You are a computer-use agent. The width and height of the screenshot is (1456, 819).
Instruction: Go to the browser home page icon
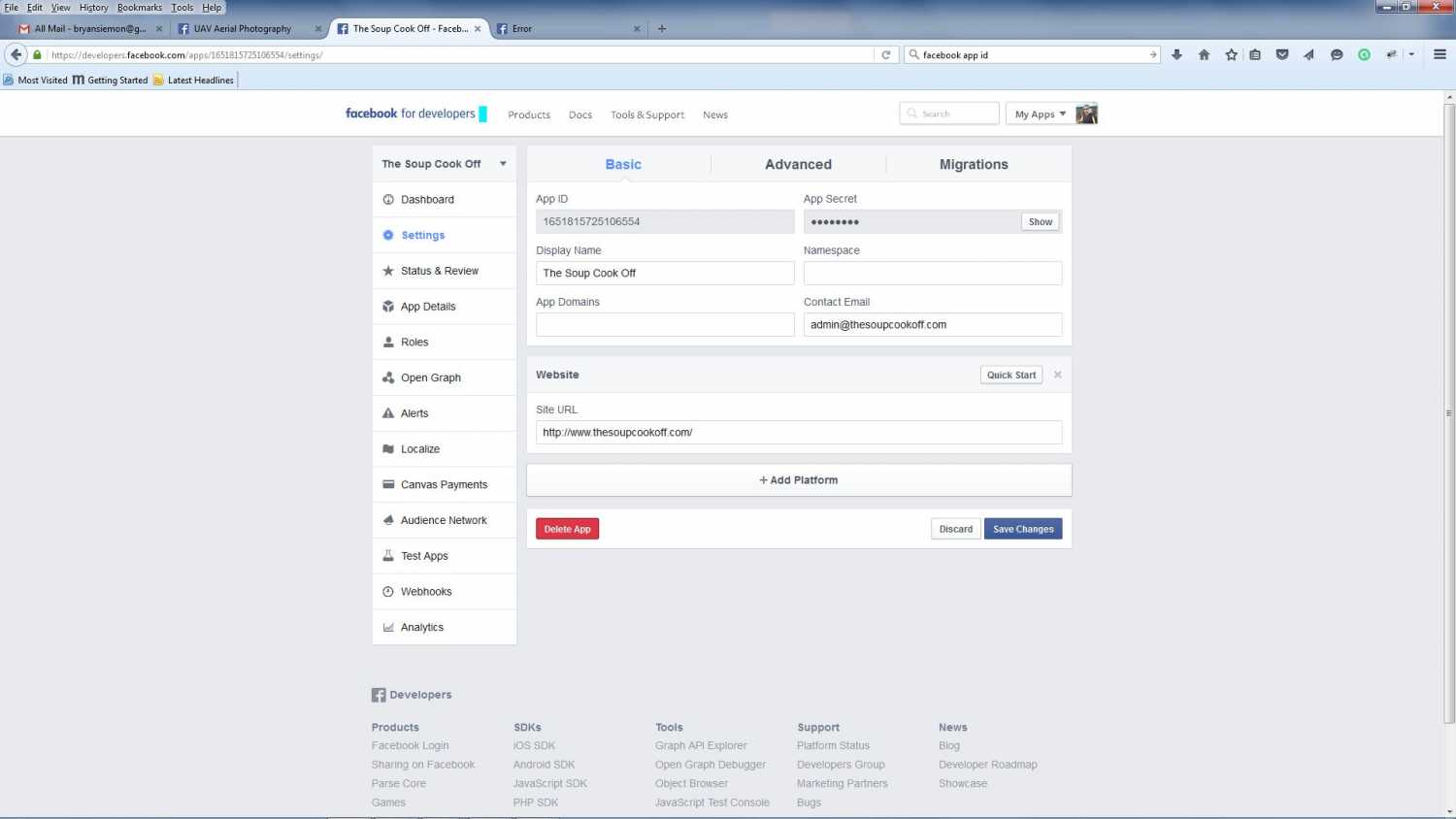tap(1204, 55)
